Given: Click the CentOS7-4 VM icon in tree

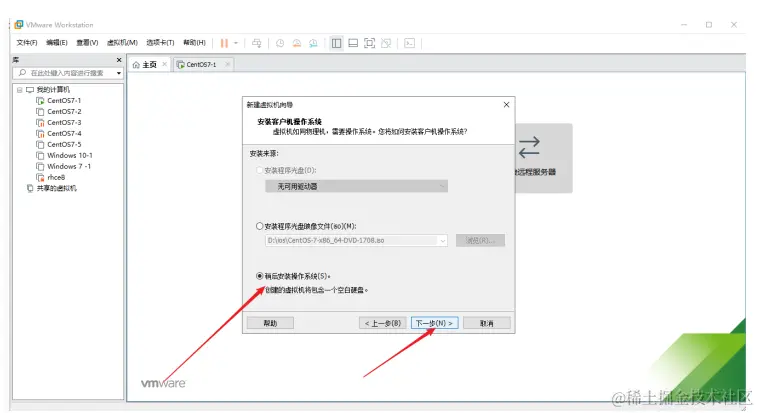Looking at the screenshot, I should pos(40,133).
